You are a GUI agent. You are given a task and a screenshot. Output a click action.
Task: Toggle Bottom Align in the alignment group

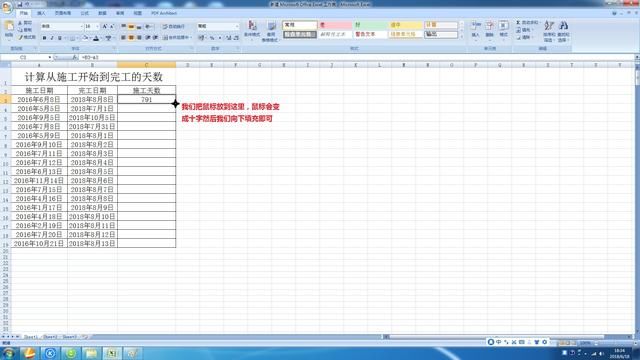139,27
